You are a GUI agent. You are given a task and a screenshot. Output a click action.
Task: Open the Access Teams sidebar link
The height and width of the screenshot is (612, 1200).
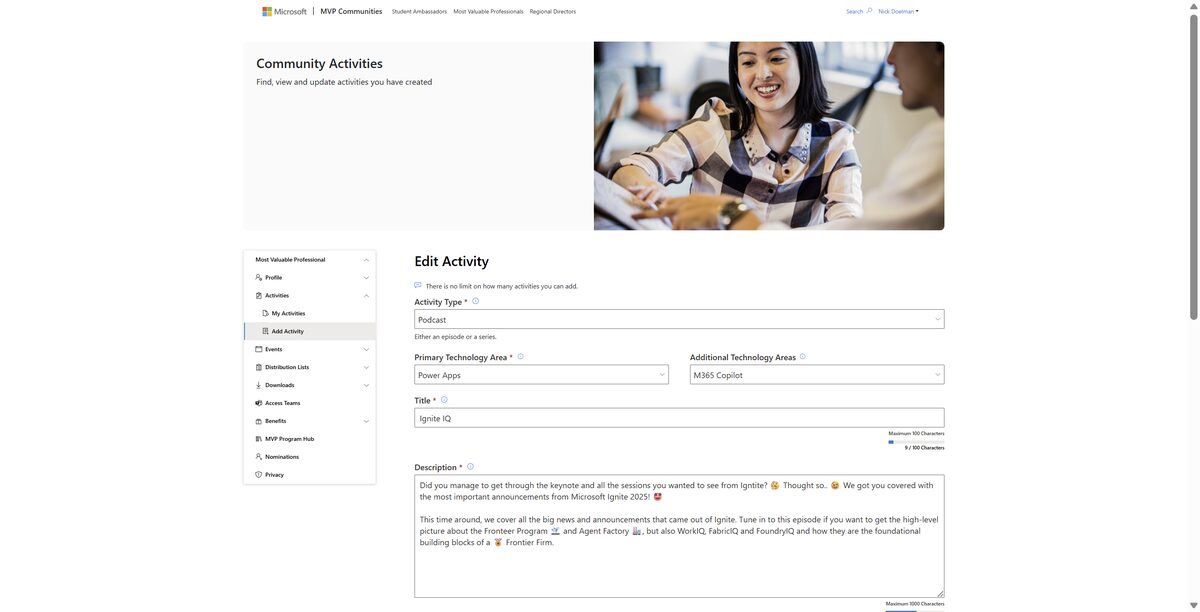point(310,403)
